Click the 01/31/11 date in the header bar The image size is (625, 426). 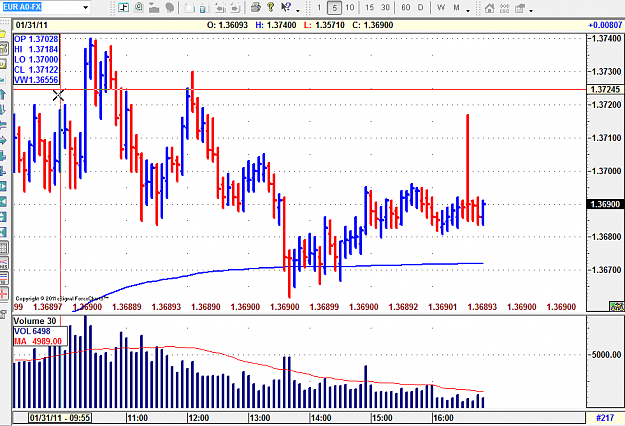31,25
